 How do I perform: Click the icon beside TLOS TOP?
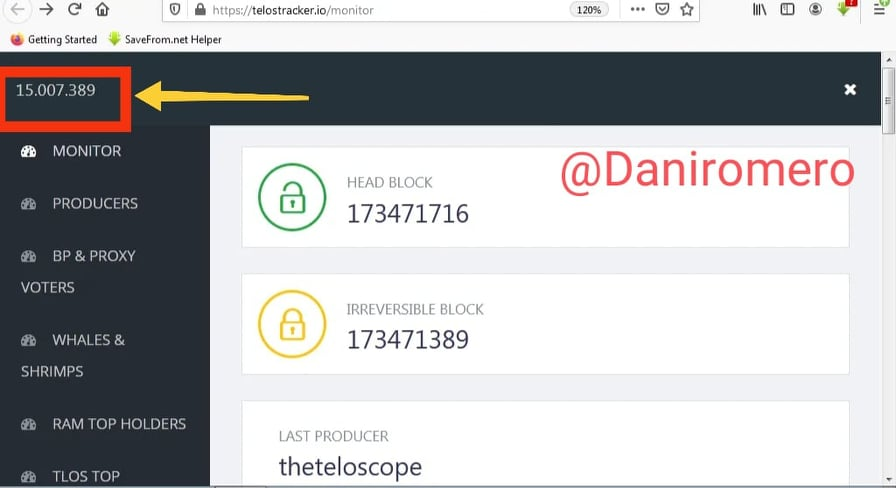click(x=29, y=477)
